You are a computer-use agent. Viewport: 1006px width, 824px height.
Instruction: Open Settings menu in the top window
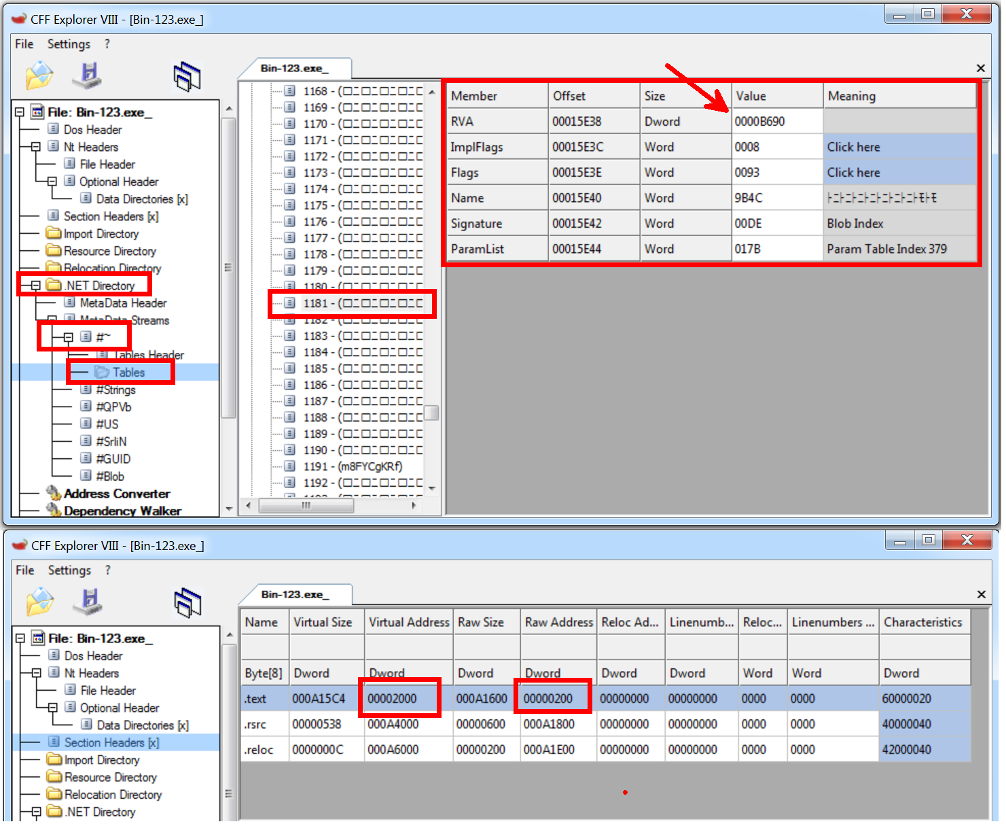pyautogui.click(x=69, y=44)
